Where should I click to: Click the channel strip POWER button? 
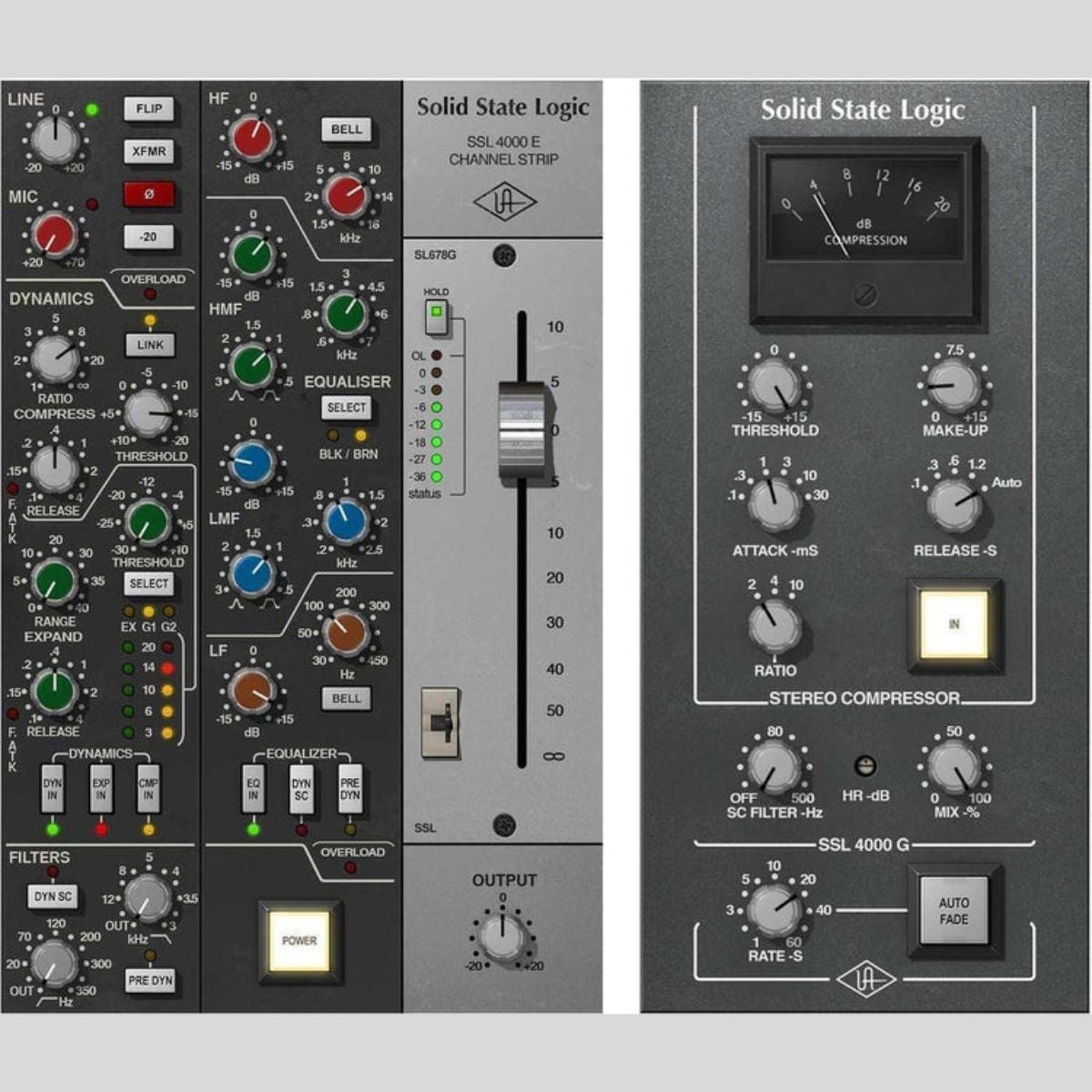click(299, 941)
